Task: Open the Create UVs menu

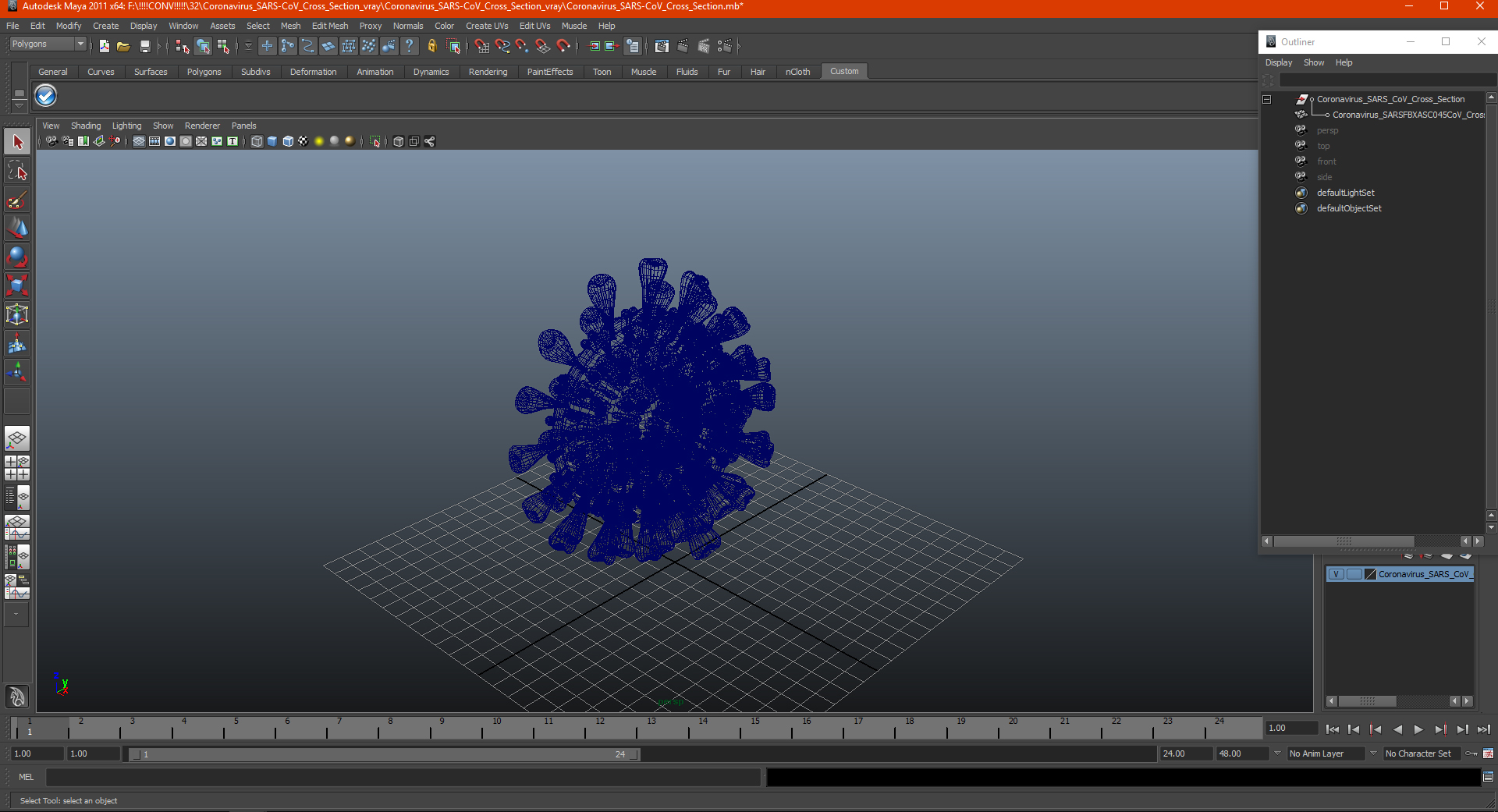Action: [x=487, y=26]
